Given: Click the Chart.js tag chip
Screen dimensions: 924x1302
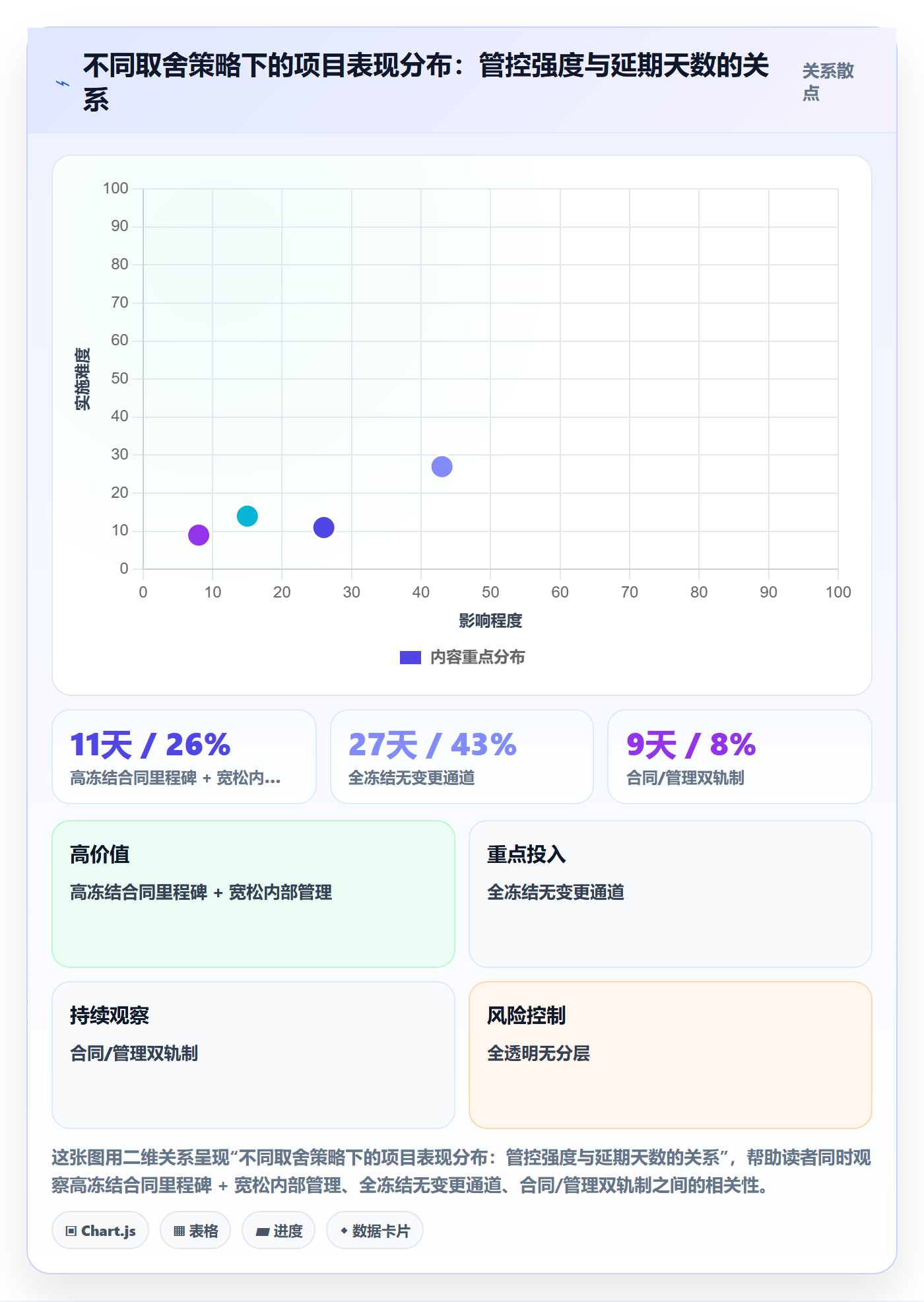Looking at the screenshot, I should point(100,1231).
